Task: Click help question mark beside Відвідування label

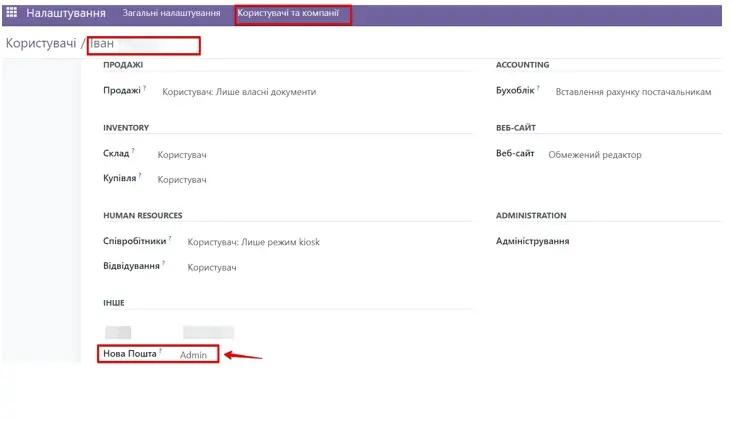Action: [x=163, y=264]
